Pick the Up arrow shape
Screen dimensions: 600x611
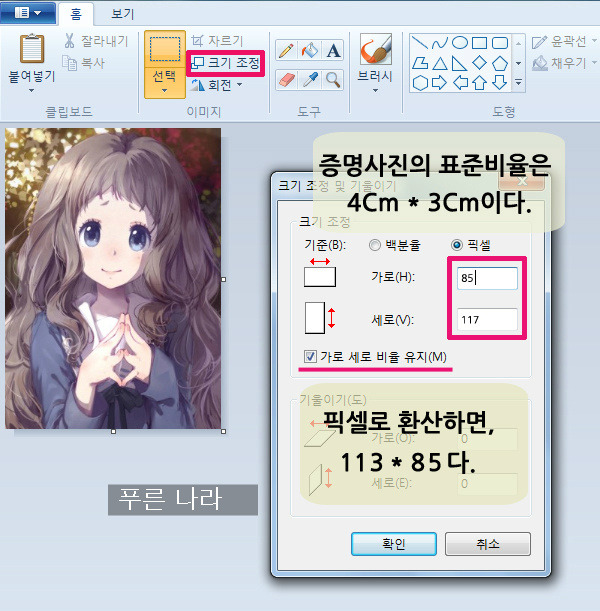click(480, 83)
